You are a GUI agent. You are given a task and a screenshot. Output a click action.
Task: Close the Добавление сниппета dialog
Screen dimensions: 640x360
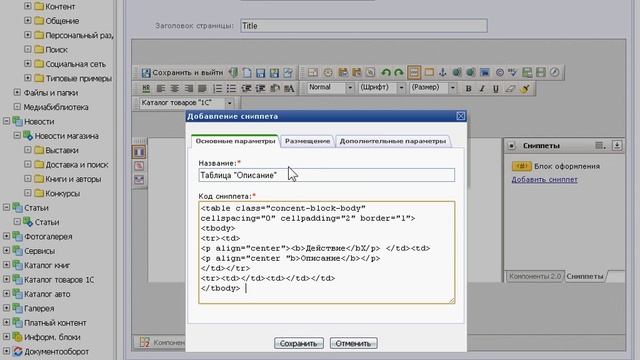(x=460, y=116)
